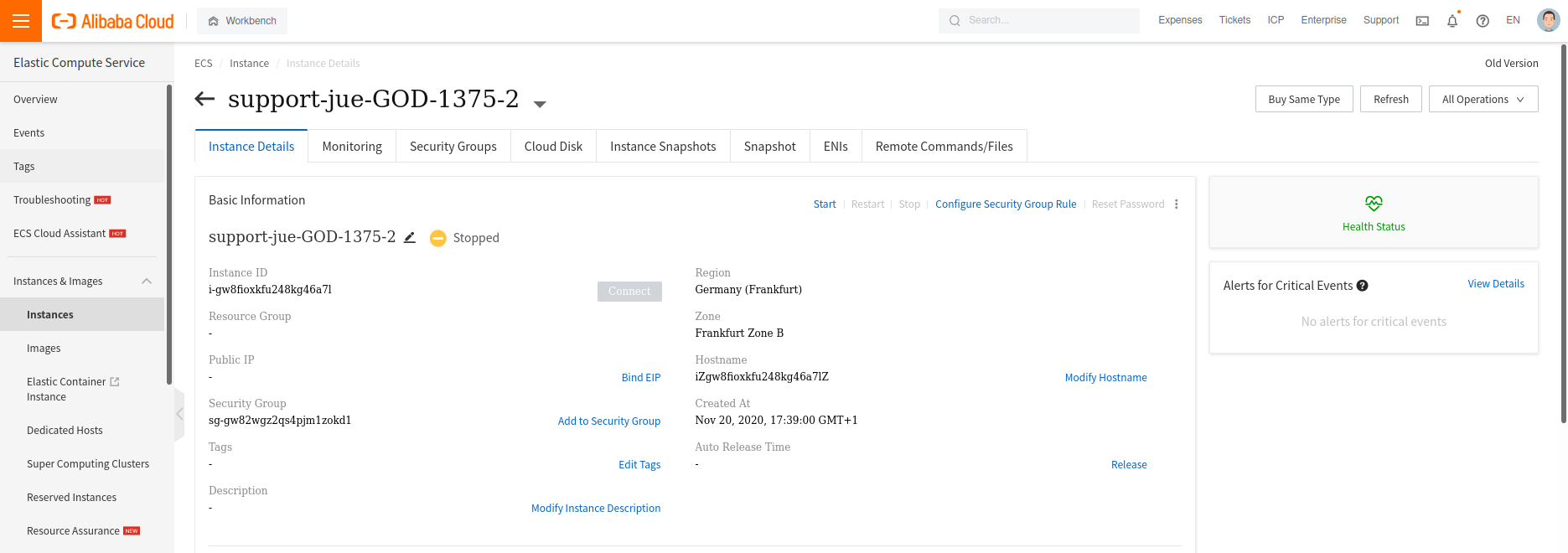
Task: Select Images in the sidebar
Action: coord(44,349)
